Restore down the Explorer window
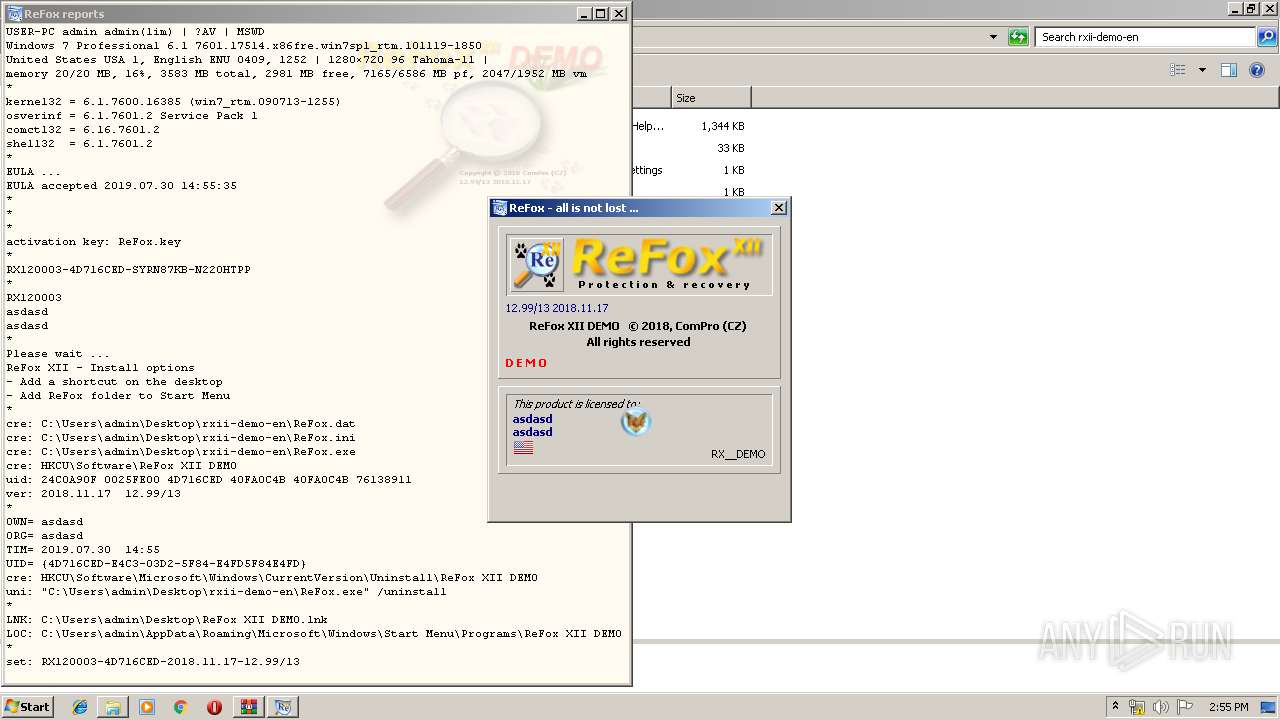This screenshot has height=720, width=1280. (x=1251, y=9)
